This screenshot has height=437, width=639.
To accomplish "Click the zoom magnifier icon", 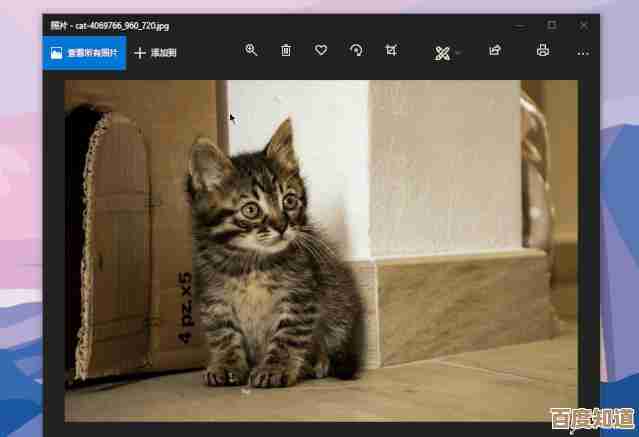I will coord(251,51).
